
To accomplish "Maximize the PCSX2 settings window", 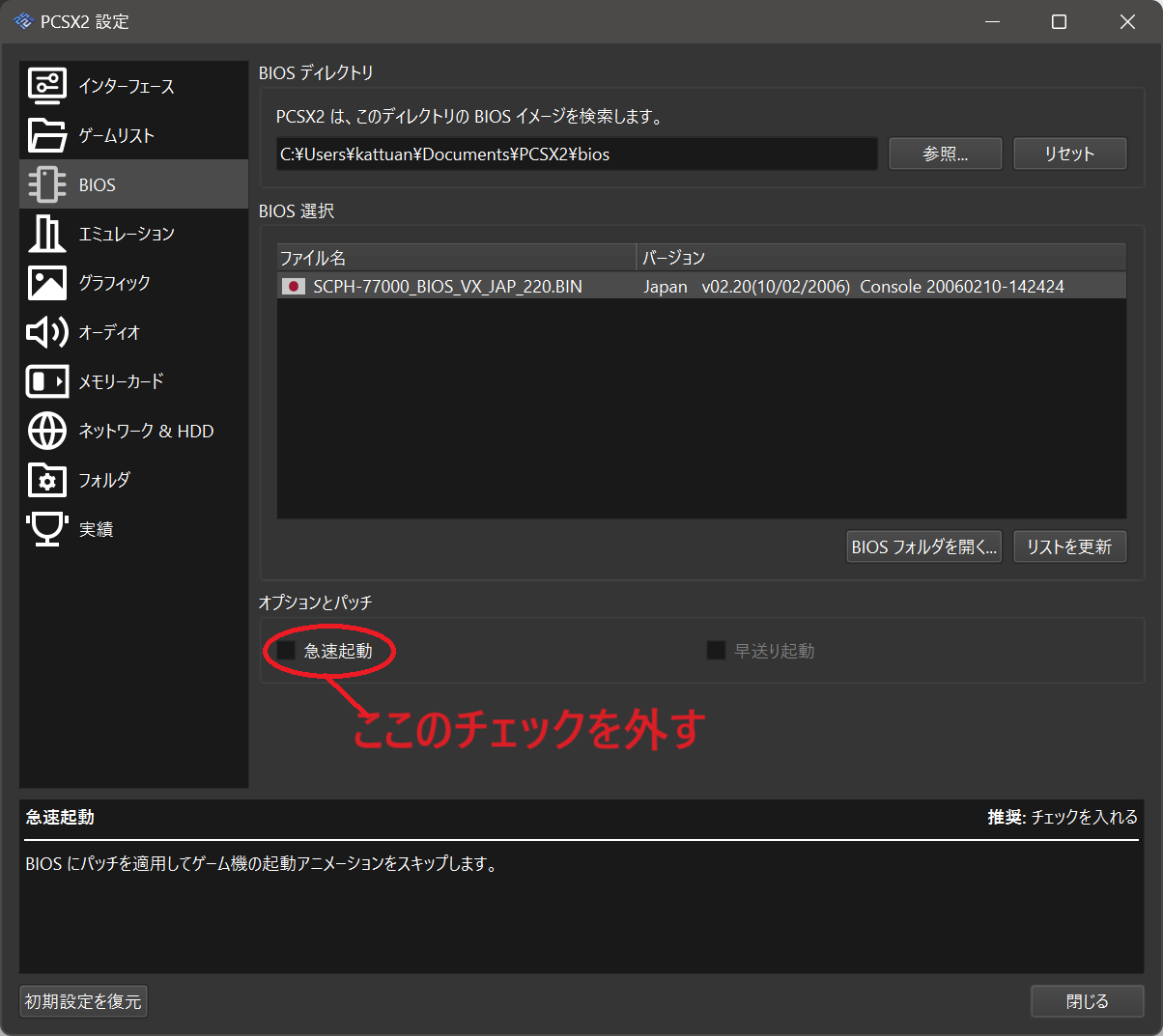I will pyautogui.click(x=1060, y=21).
